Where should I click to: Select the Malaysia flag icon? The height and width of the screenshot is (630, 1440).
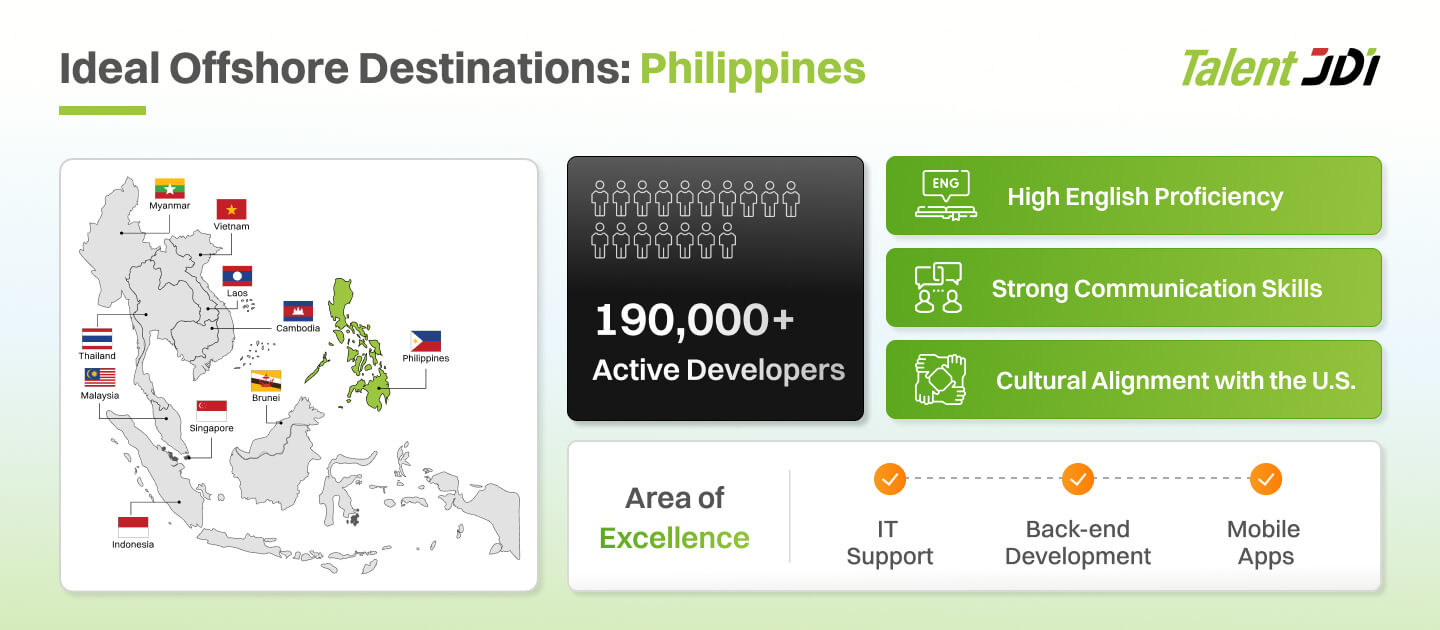coord(100,378)
